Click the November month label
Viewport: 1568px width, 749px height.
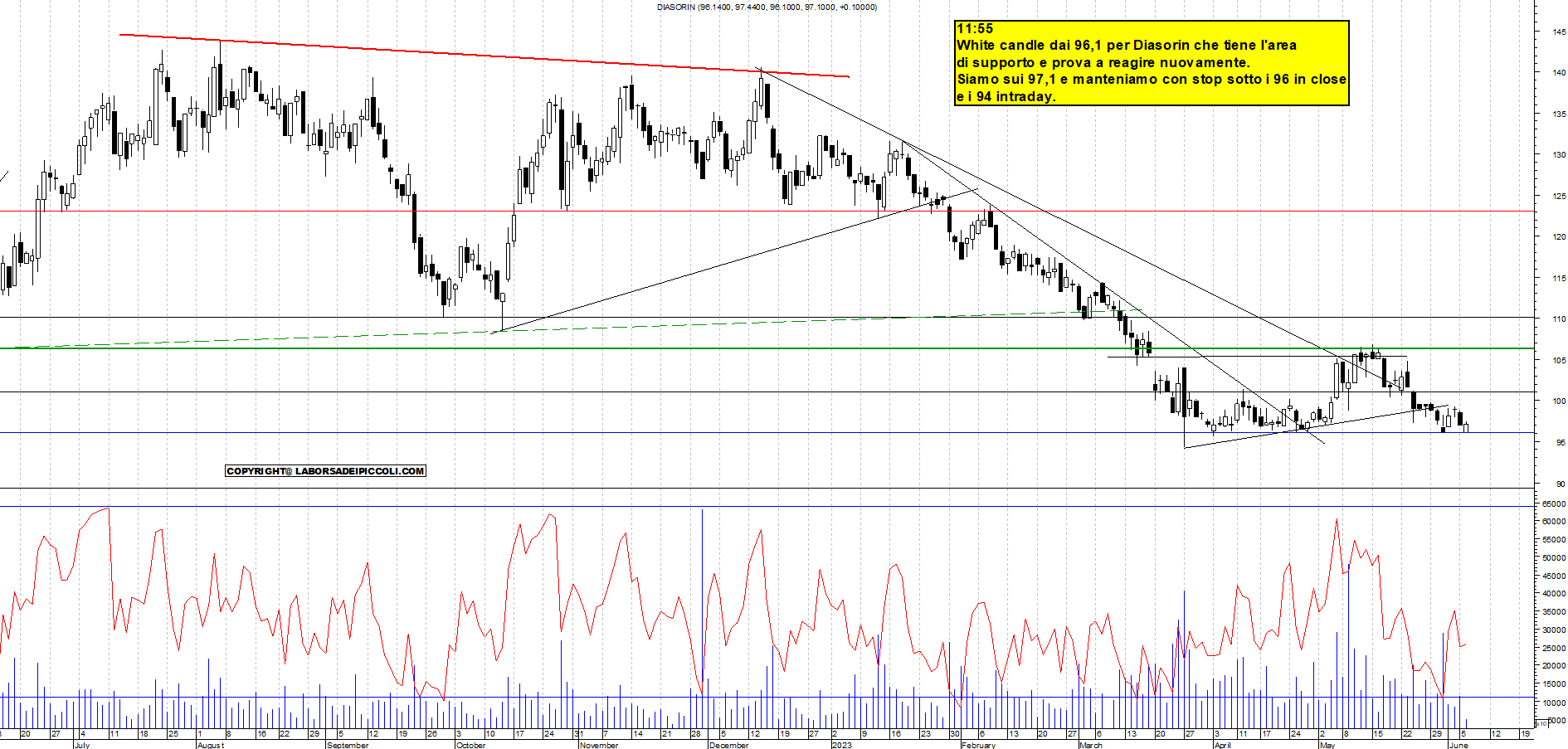pos(599,745)
